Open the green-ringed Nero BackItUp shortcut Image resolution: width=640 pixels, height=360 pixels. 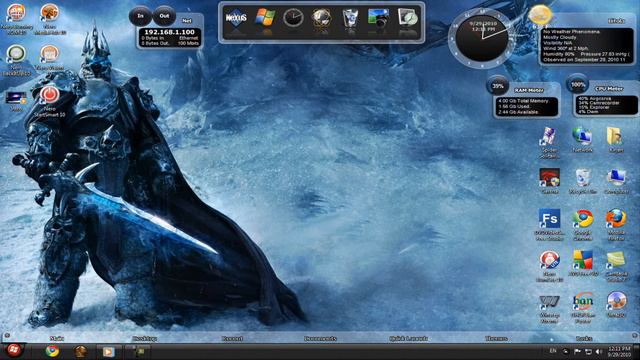16,60
